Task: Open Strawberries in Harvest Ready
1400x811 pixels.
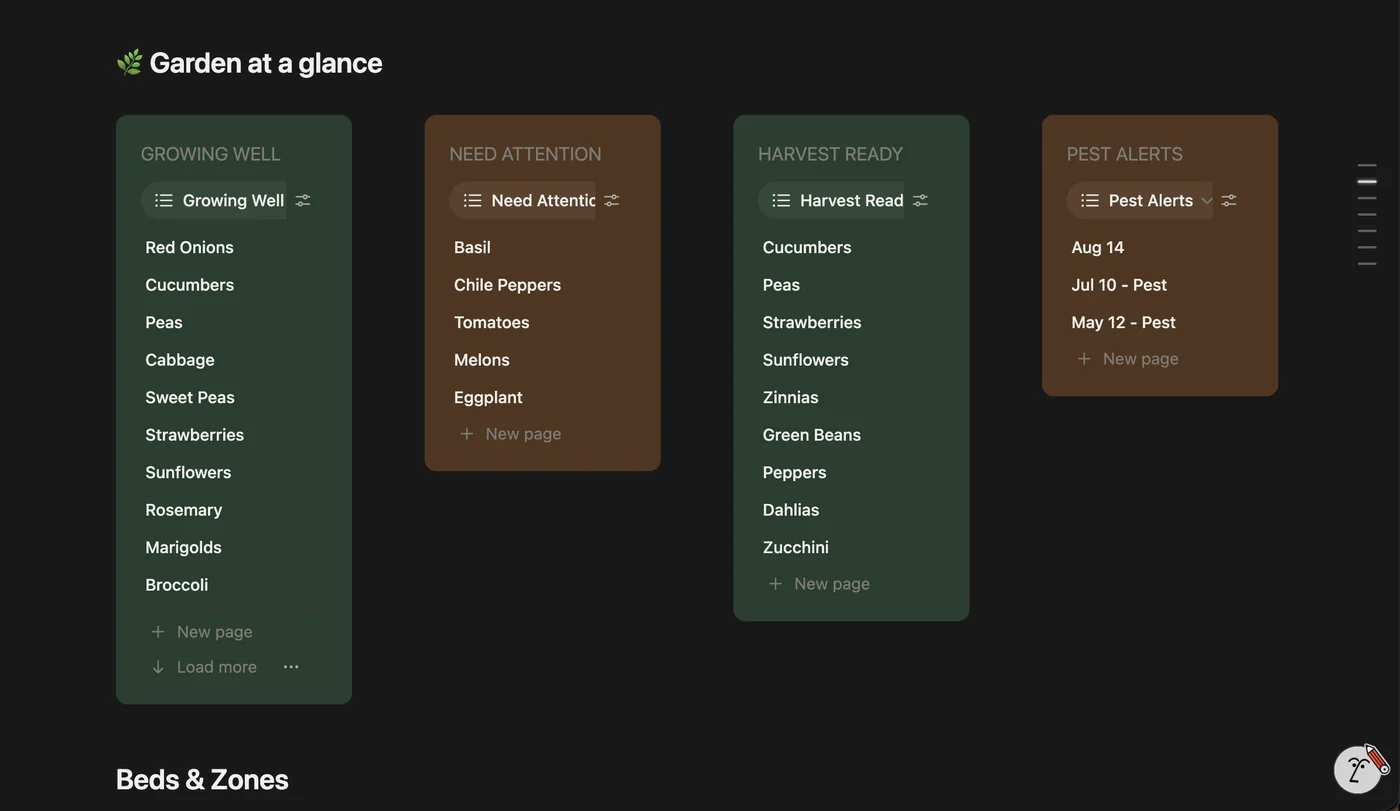Action: click(x=812, y=322)
